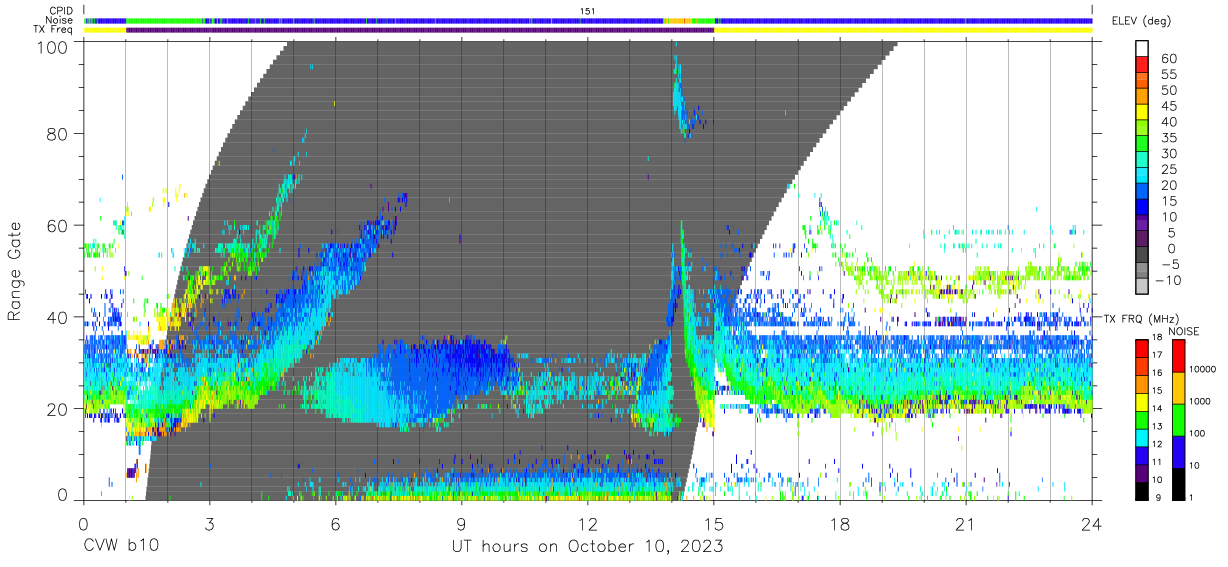The width and height of the screenshot is (1228, 567).
Task: Click the NOISE legend title
Action: pos(1183,330)
